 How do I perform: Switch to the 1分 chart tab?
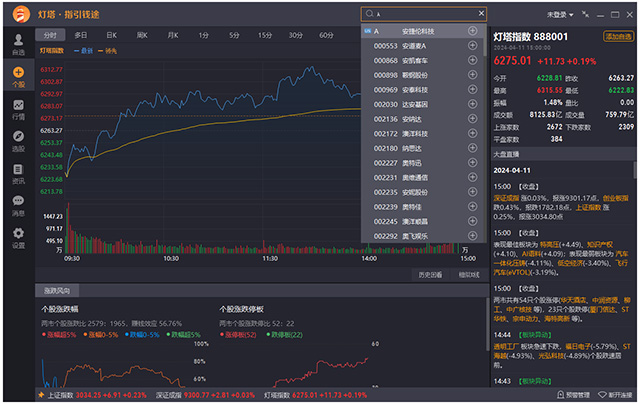click(x=203, y=35)
